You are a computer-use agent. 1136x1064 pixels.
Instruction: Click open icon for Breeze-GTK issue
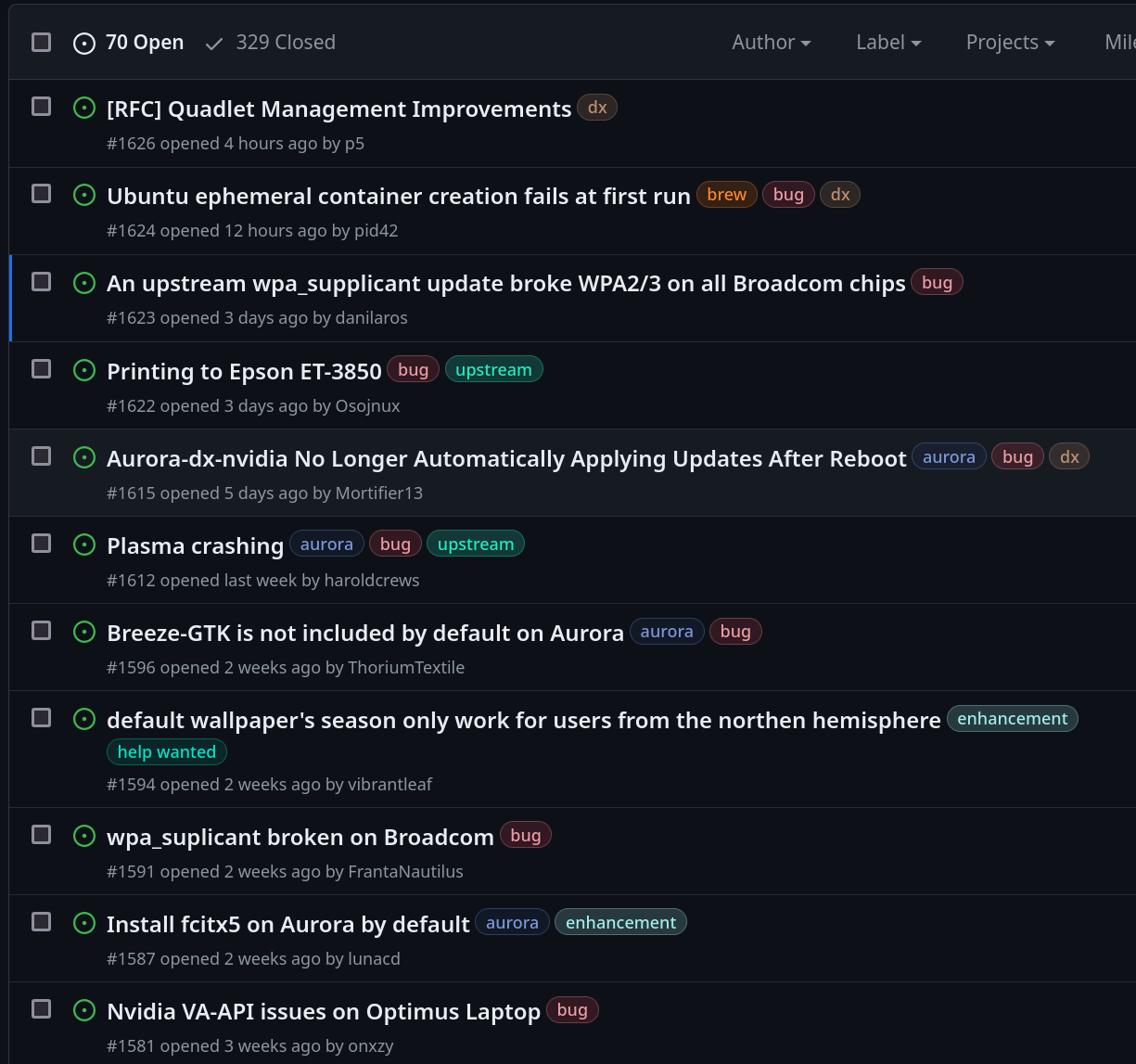84,632
